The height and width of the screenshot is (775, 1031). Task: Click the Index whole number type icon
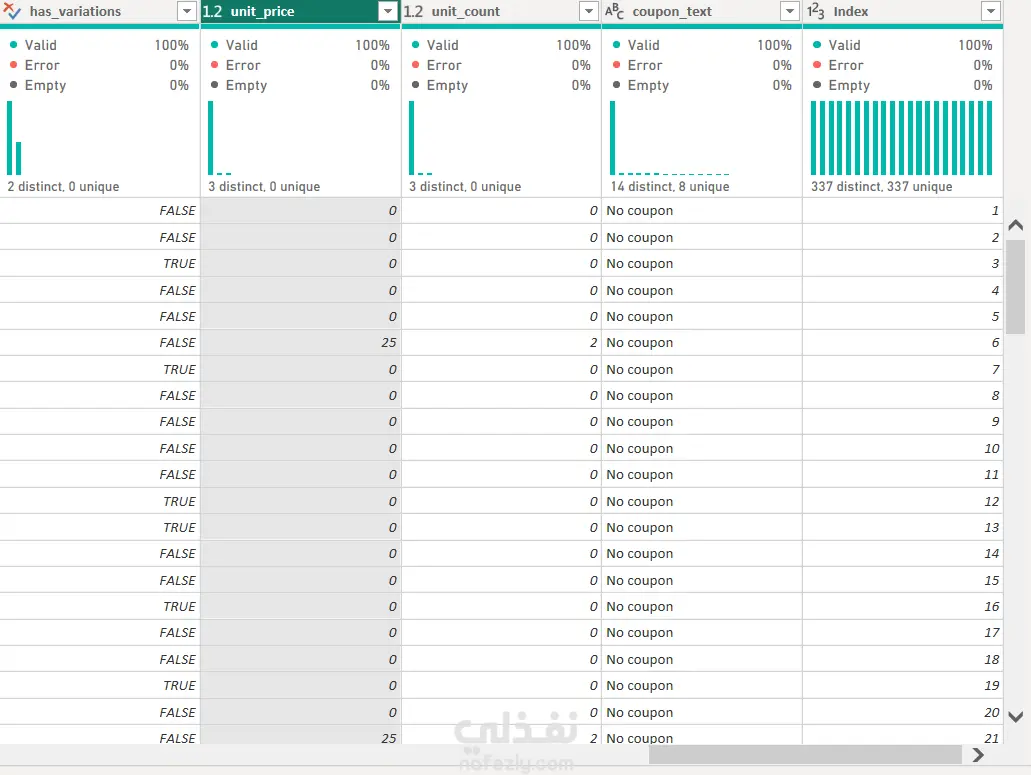coord(815,11)
